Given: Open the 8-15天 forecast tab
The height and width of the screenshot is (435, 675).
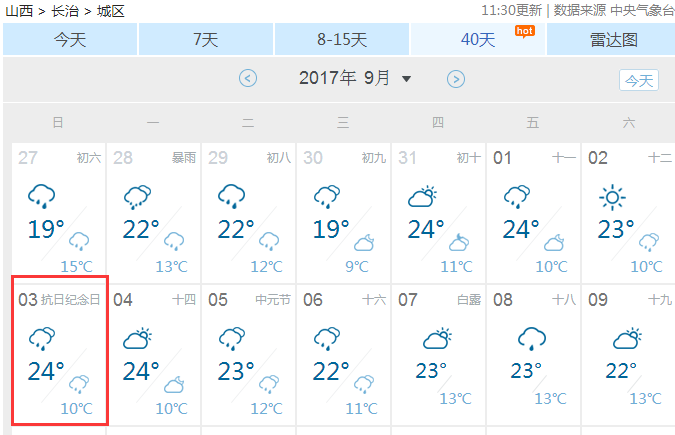Looking at the screenshot, I should tap(342, 39).
